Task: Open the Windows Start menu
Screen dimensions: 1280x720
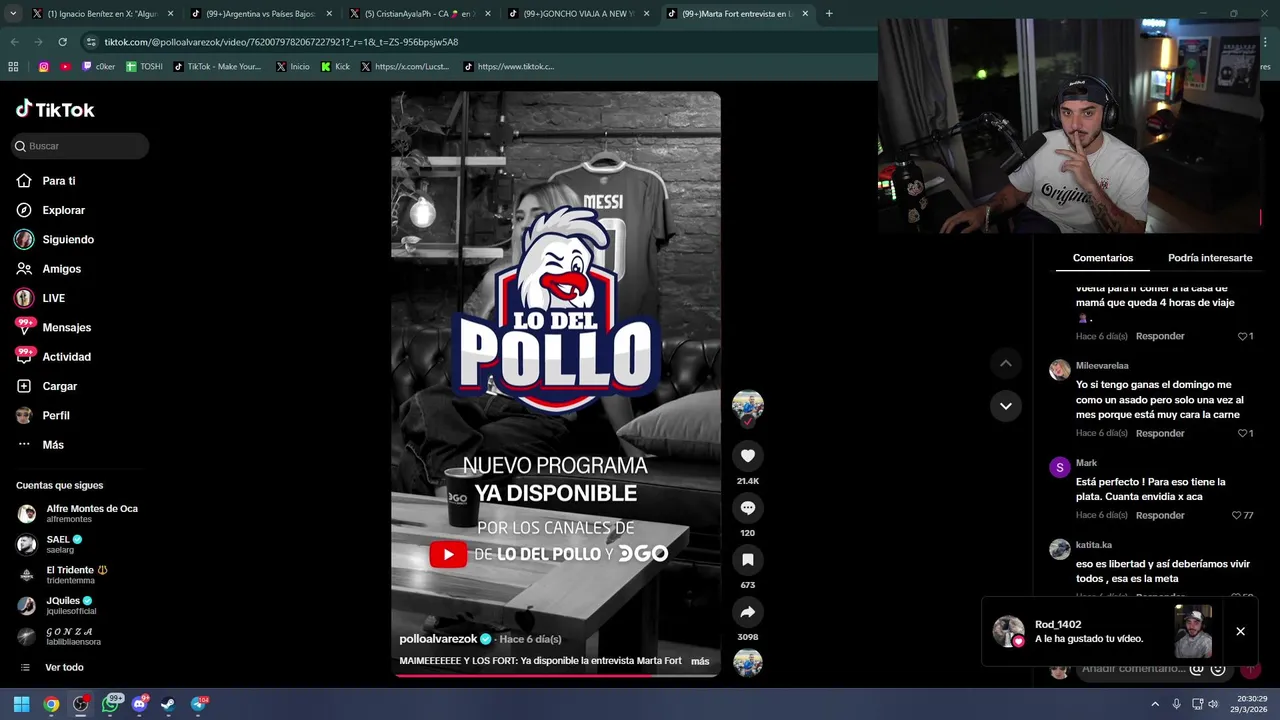Action: coord(21,704)
